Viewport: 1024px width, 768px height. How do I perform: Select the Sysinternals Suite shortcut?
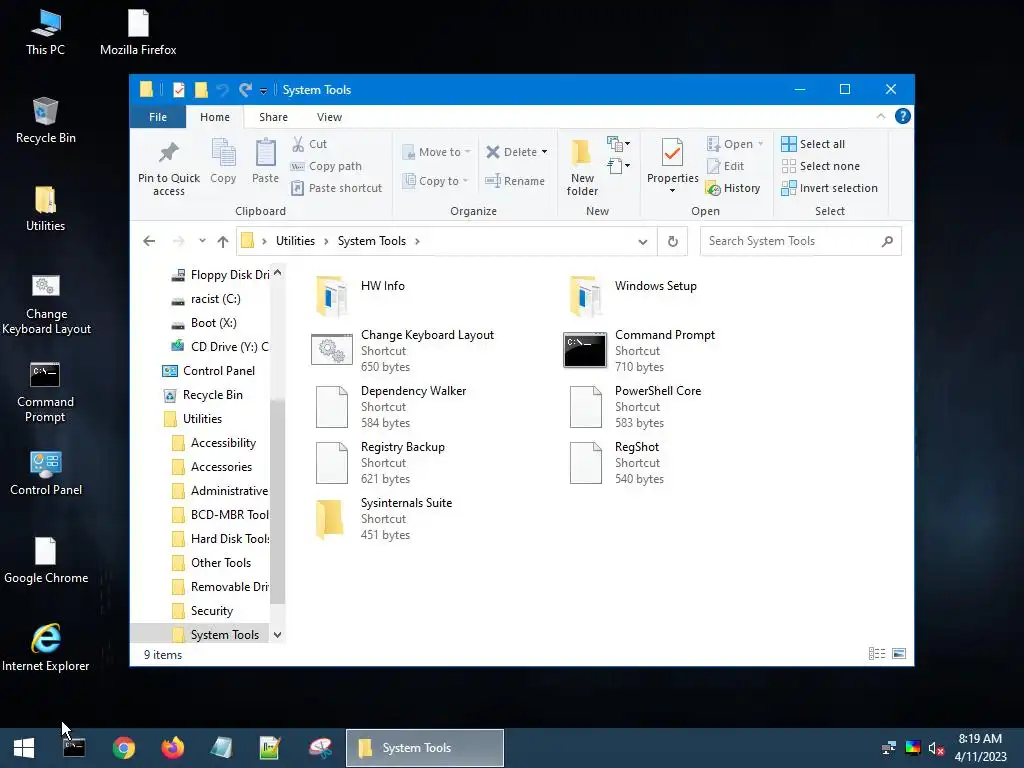click(383, 519)
